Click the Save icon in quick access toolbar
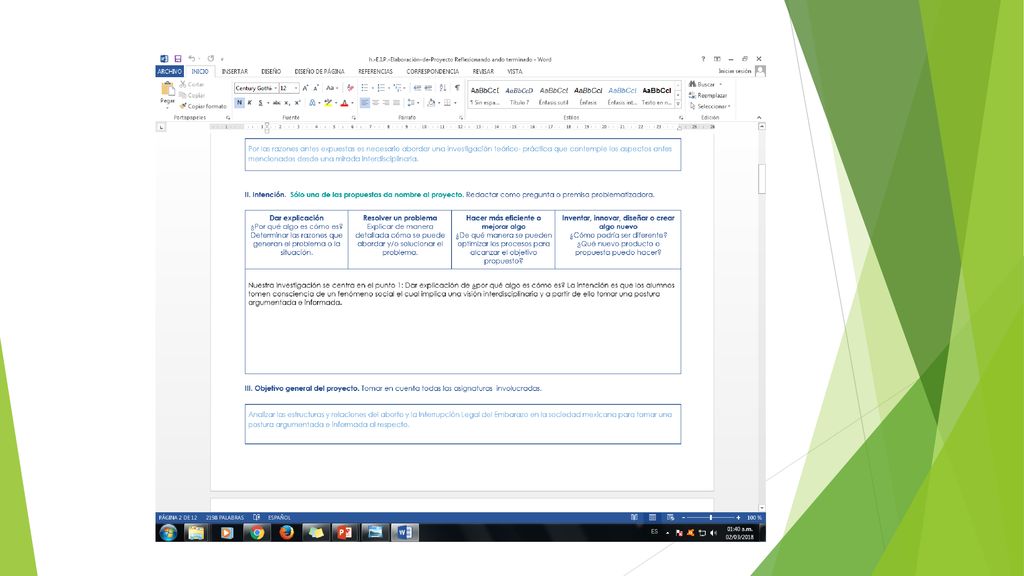This screenshot has width=1024, height=576. [x=178, y=59]
